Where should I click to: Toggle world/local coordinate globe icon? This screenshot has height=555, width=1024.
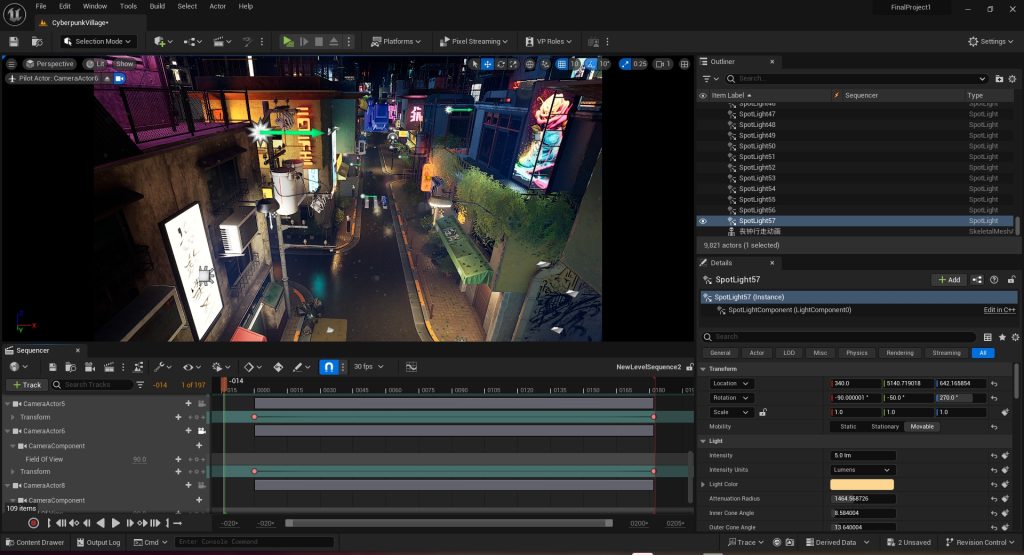click(530, 64)
